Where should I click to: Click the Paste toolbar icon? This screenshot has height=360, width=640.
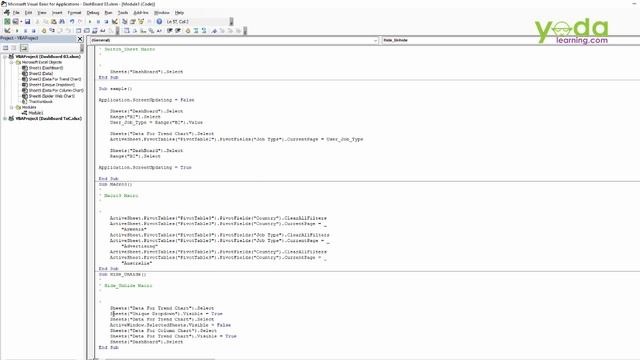pyautogui.click(x=53, y=21)
